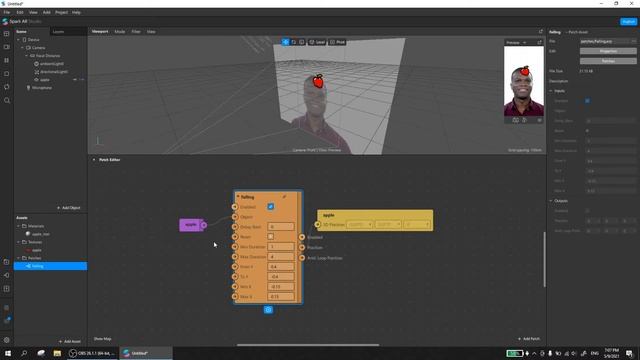Screen dimensions: 640x360
Task: Select the falling patch asset
Action: click(x=51, y=266)
